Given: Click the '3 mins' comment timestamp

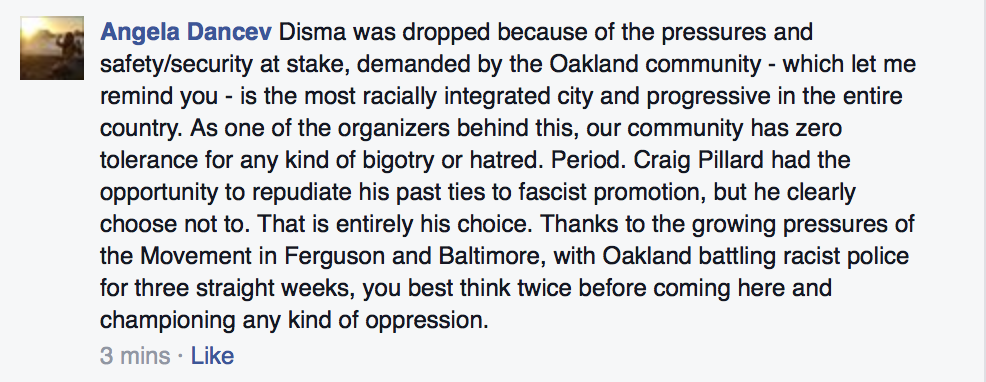Looking at the screenshot, I should [x=135, y=356].
